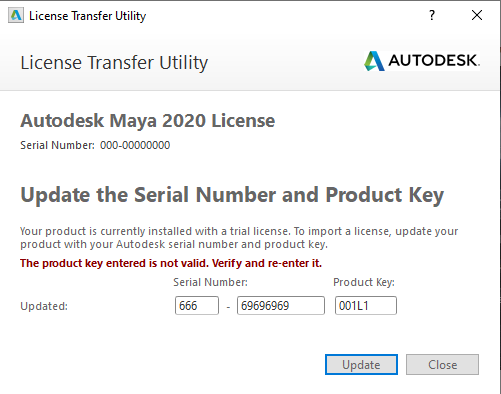Click the Autodesk Maya 2020 License heading
The image size is (501, 394).
[x=148, y=120]
